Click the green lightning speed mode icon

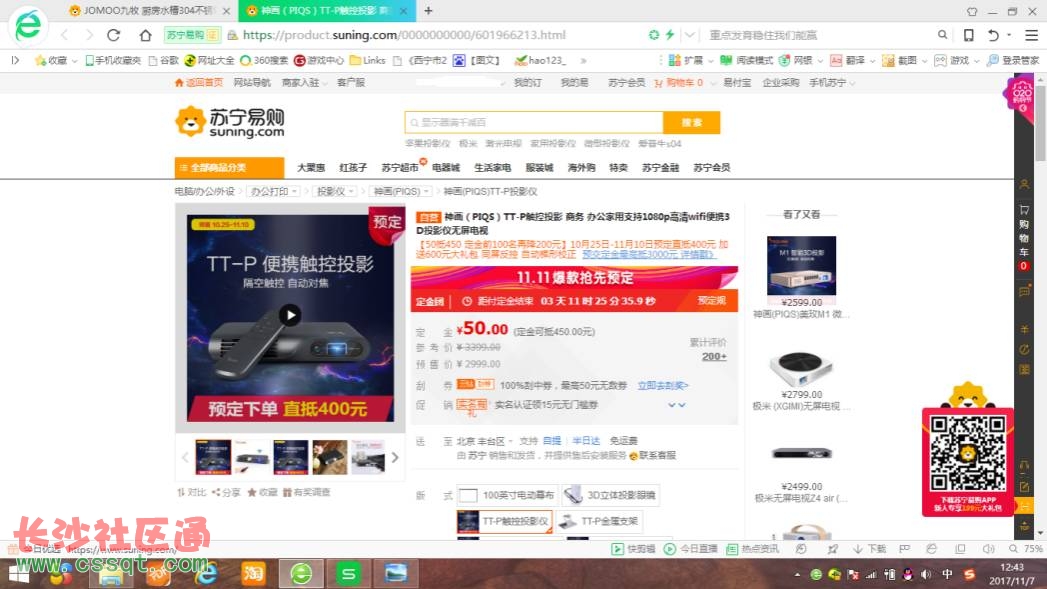(x=670, y=35)
